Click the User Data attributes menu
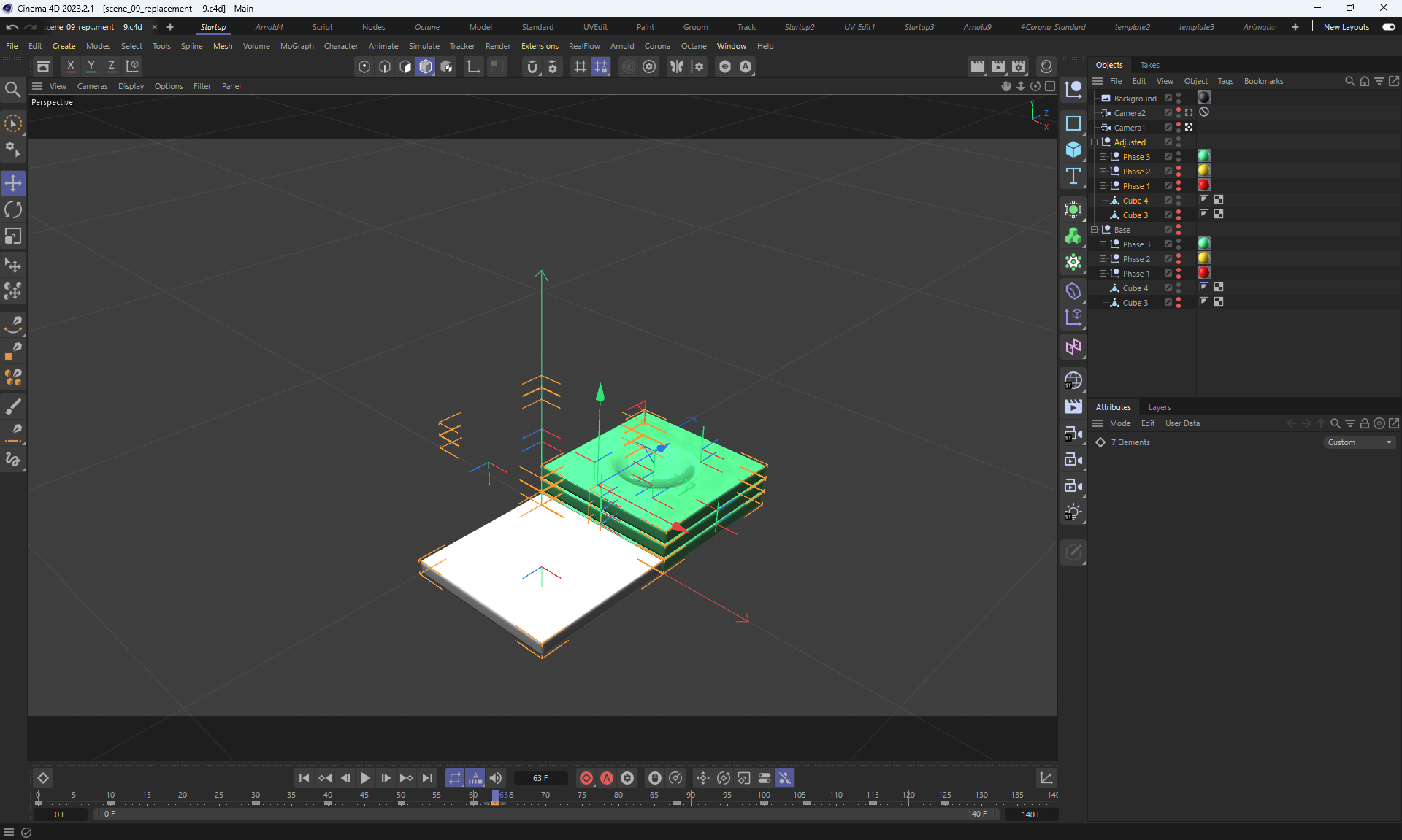 coord(1181,423)
